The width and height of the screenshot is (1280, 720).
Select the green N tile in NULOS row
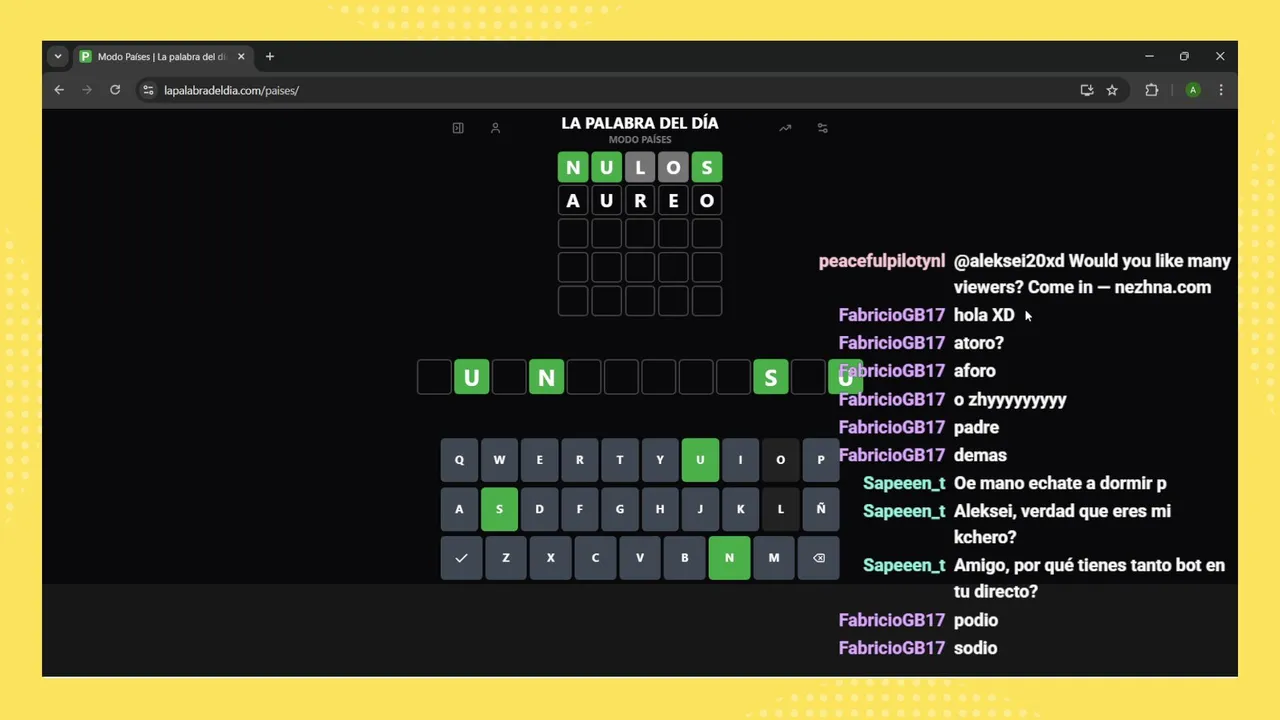pos(573,167)
